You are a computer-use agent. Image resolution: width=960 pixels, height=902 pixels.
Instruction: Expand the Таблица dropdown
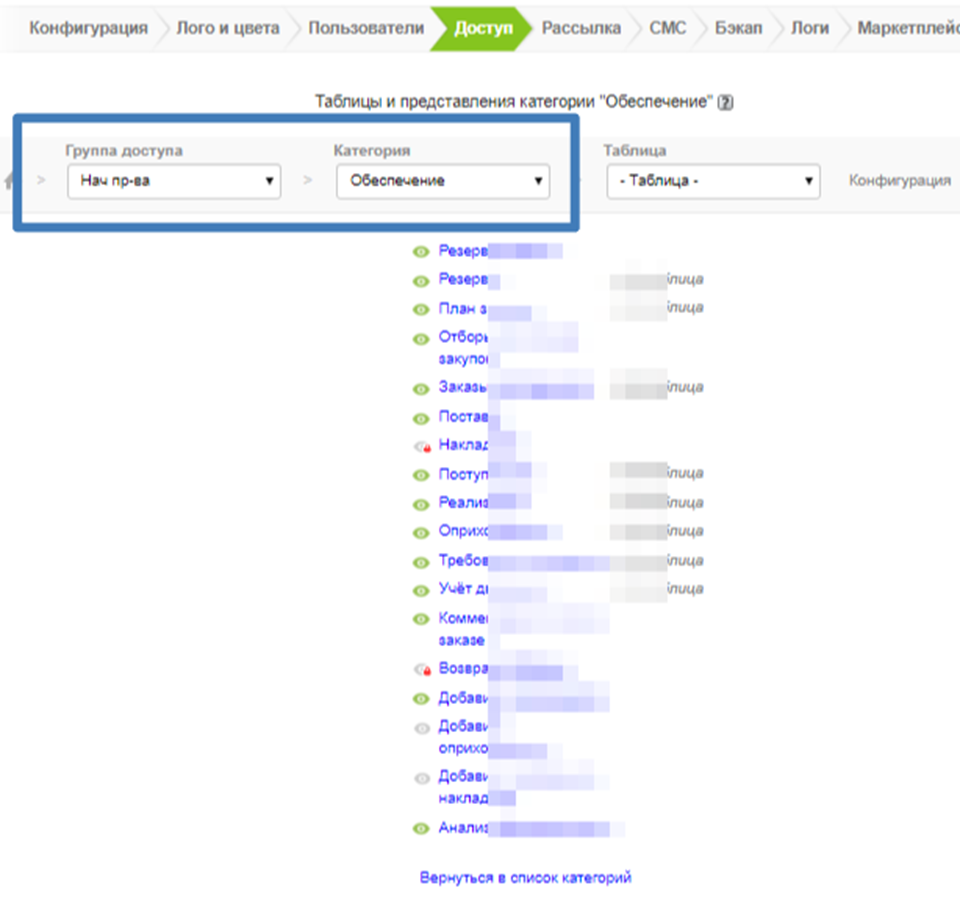pos(712,181)
